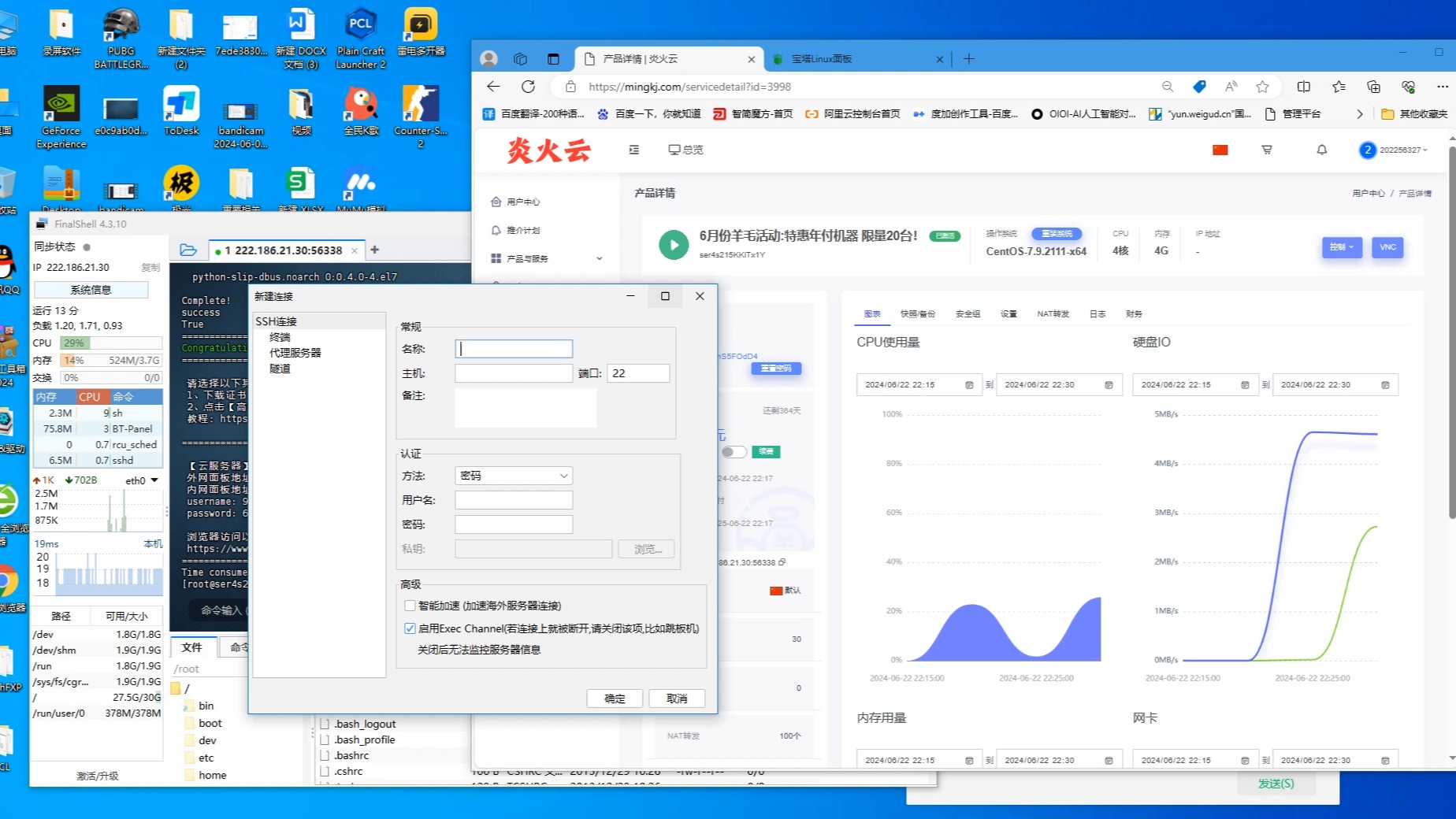Screen dimensions: 1456x819
Task: Open read aloud icon in the address bar
Action: (x=1231, y=87)
